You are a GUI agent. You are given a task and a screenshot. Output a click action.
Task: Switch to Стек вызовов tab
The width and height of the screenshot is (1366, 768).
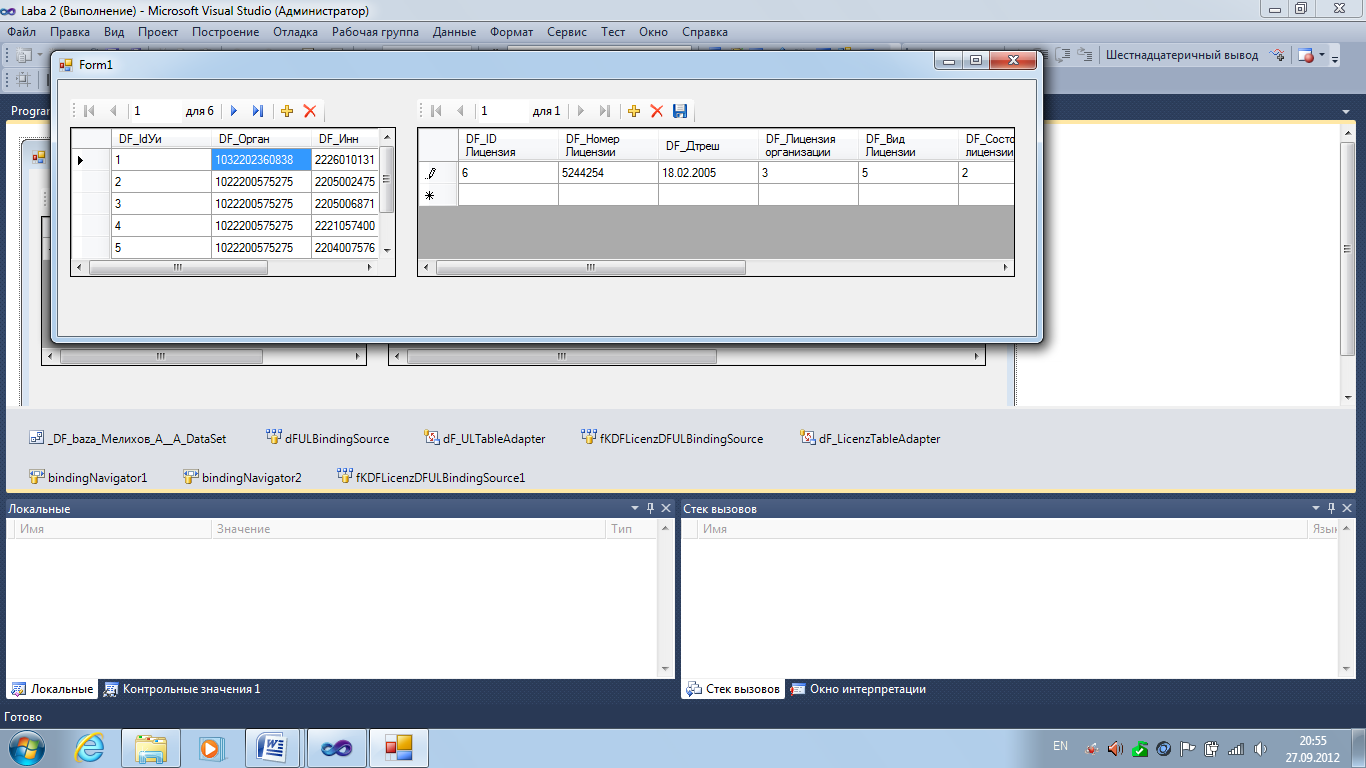pyautogui.click(x=733, y=689)
